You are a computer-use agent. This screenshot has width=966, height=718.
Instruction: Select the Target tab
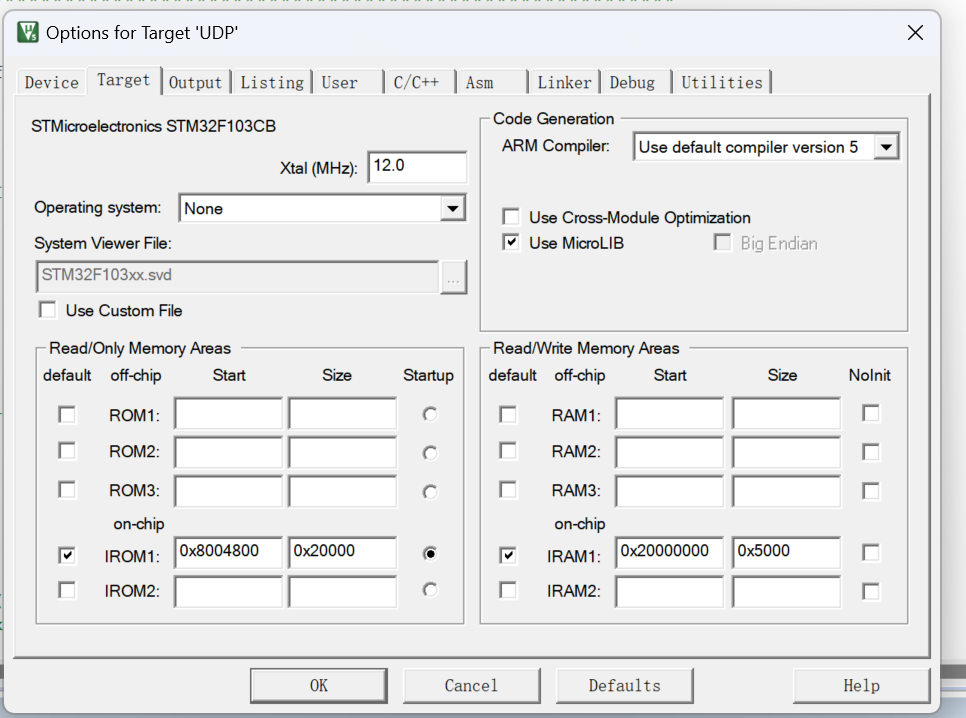pos(124,80)
